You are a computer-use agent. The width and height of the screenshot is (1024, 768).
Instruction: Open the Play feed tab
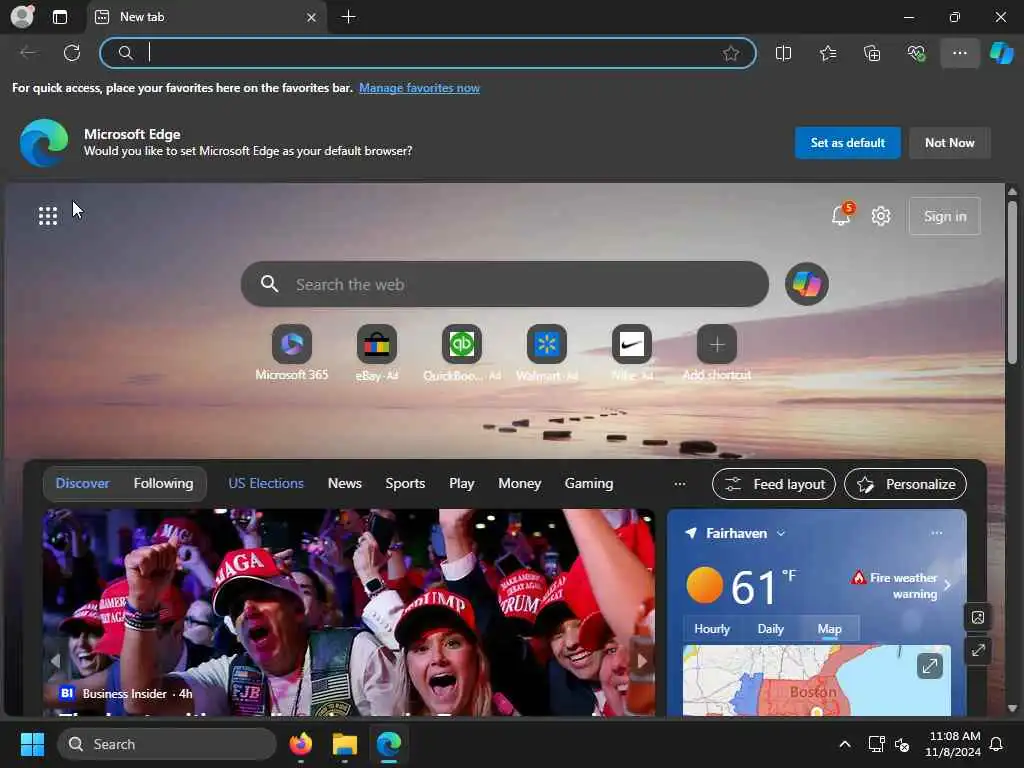(462, 484)
